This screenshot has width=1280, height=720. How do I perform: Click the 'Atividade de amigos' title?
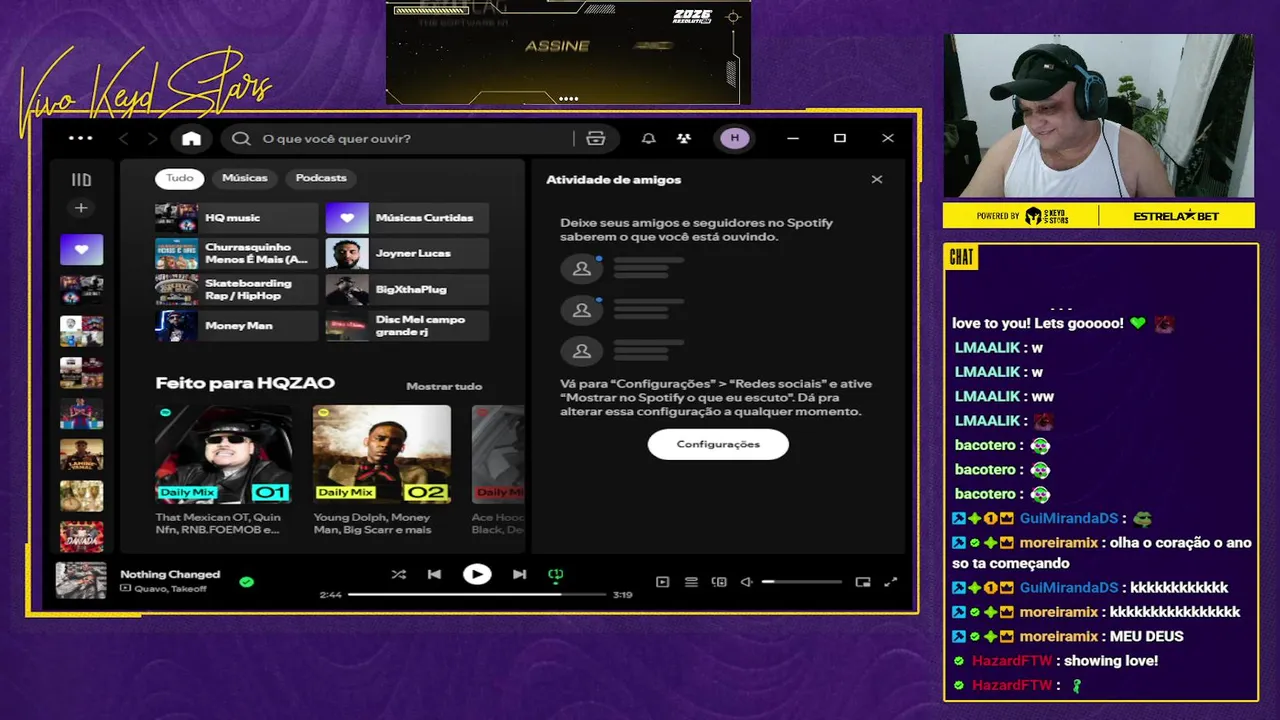613,180
